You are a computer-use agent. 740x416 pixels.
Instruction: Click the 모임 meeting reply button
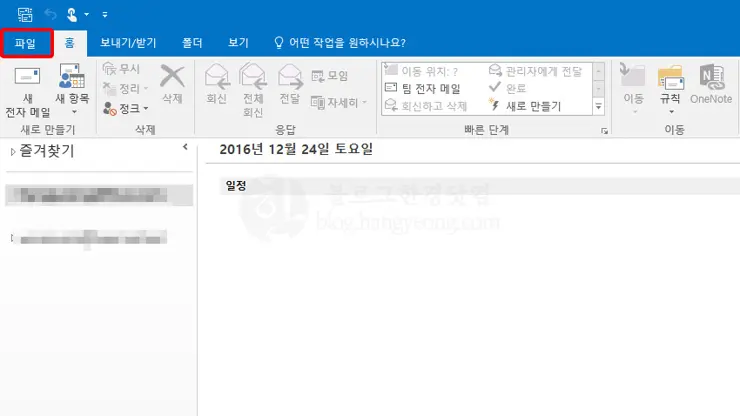point(330,76)
